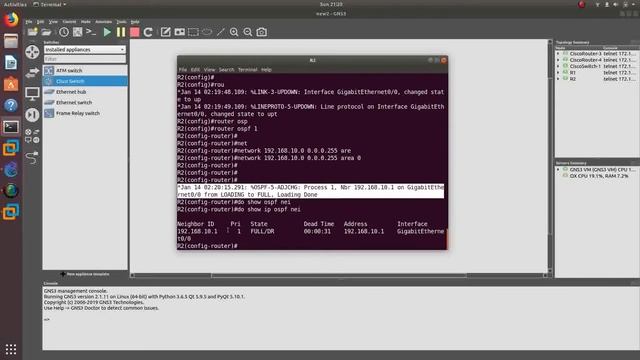Toggle show interface labels icon
640x360 pixels.
pyautogui.click(x=77, y=32)
